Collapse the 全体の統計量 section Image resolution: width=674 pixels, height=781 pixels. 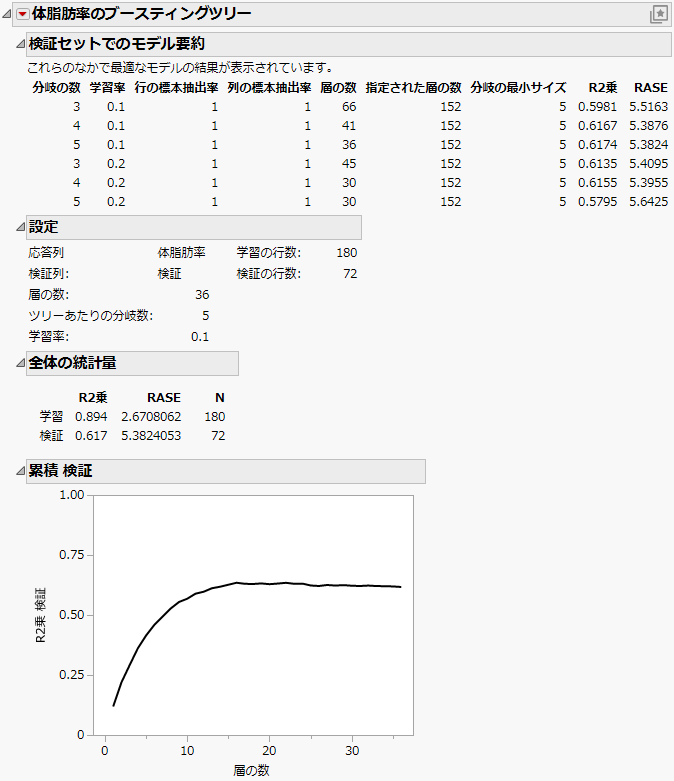20,363
